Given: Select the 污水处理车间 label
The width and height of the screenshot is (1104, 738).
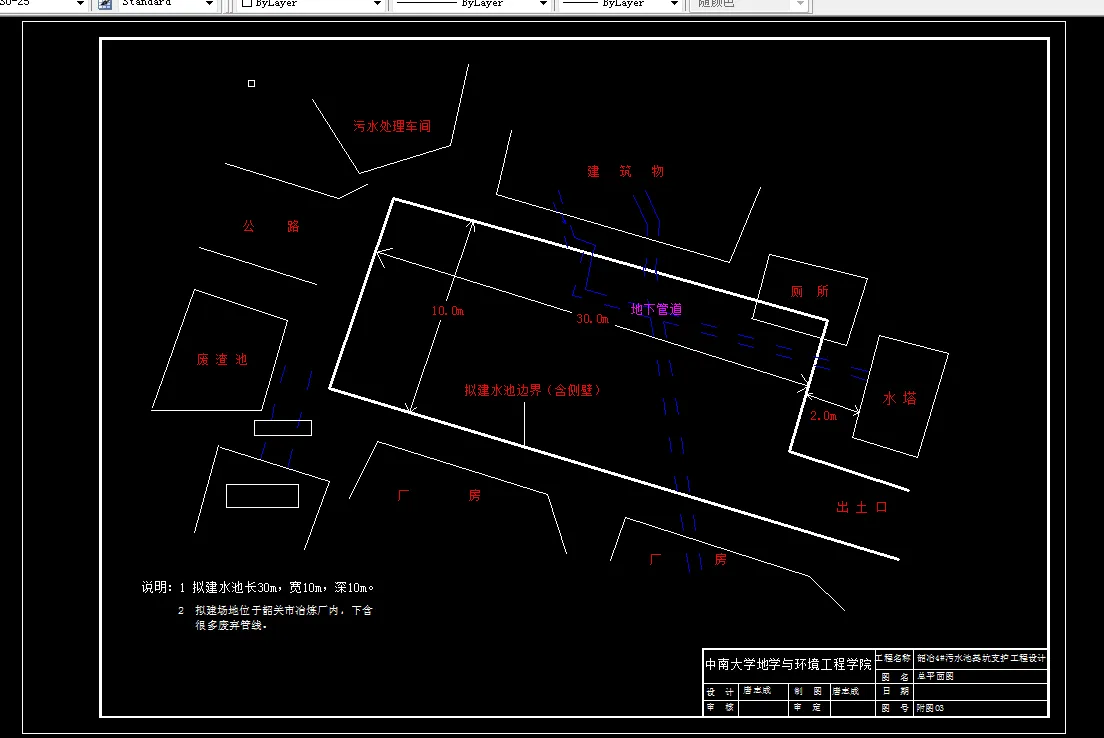Looking at the screenshot, I should click(391, 126).
